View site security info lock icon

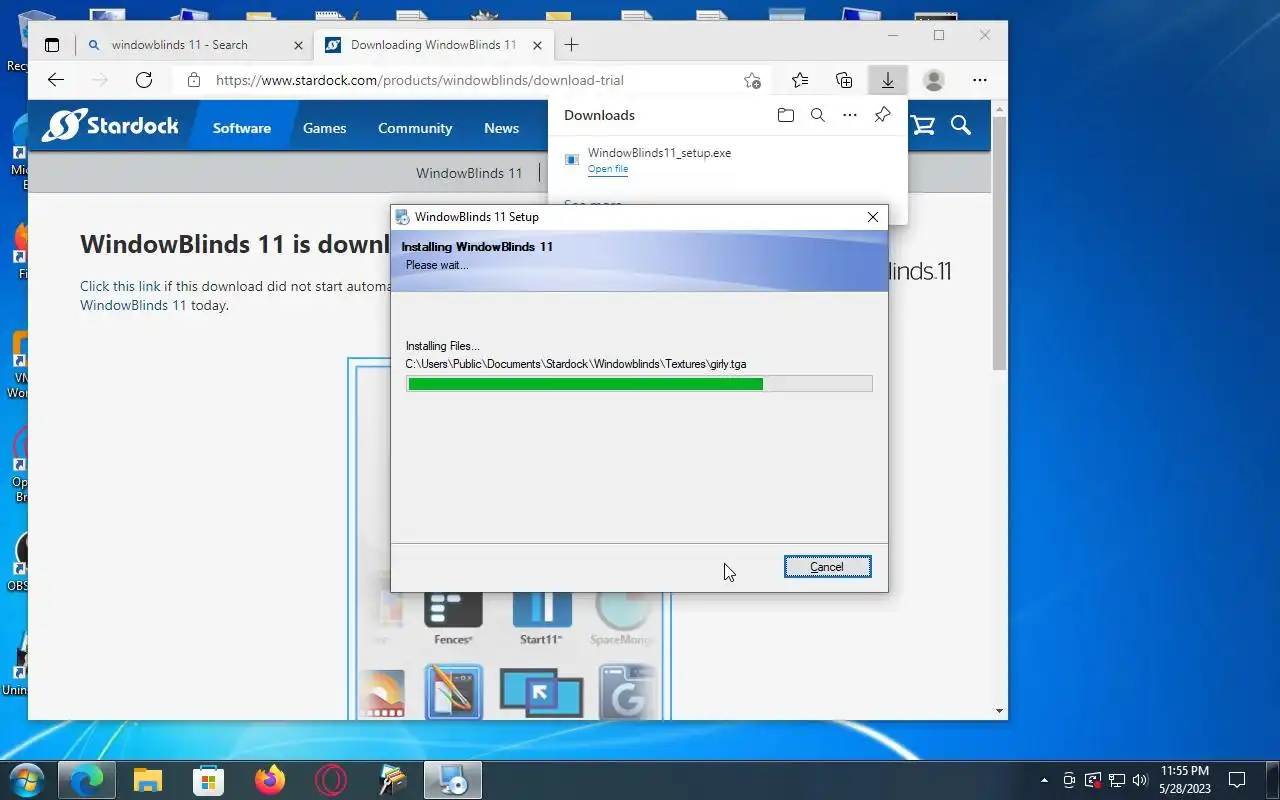[194, 80]
